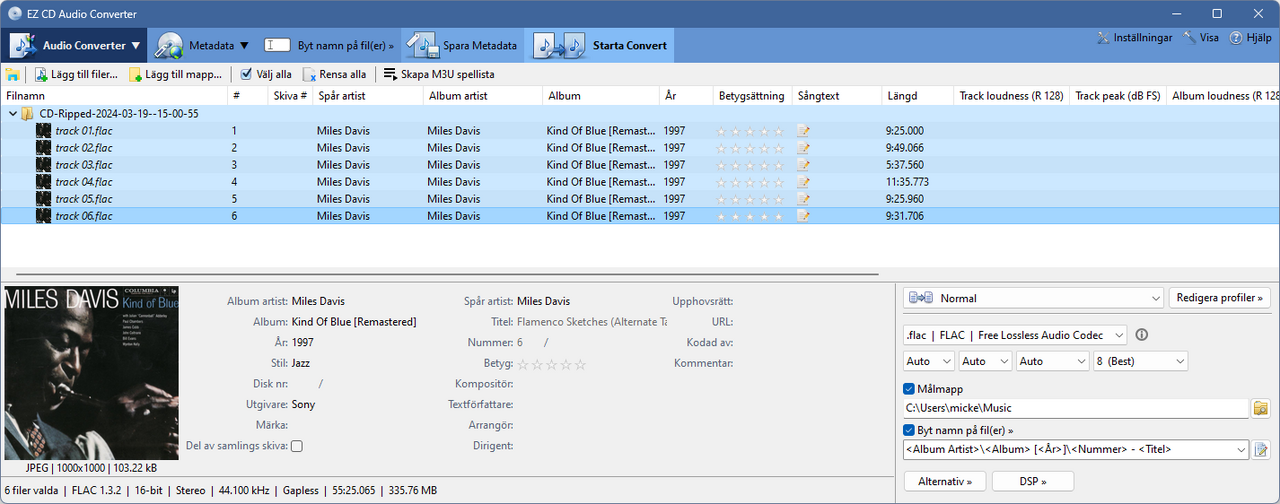The image size is (1280, 504).
Task: Open the third Auto dropdown
Action: [1052, 361]
